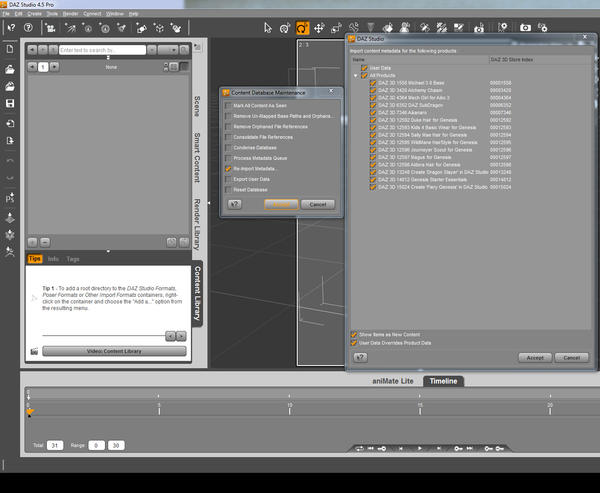
Task: Open the Edit menu
Action: [x=18, y=14]
